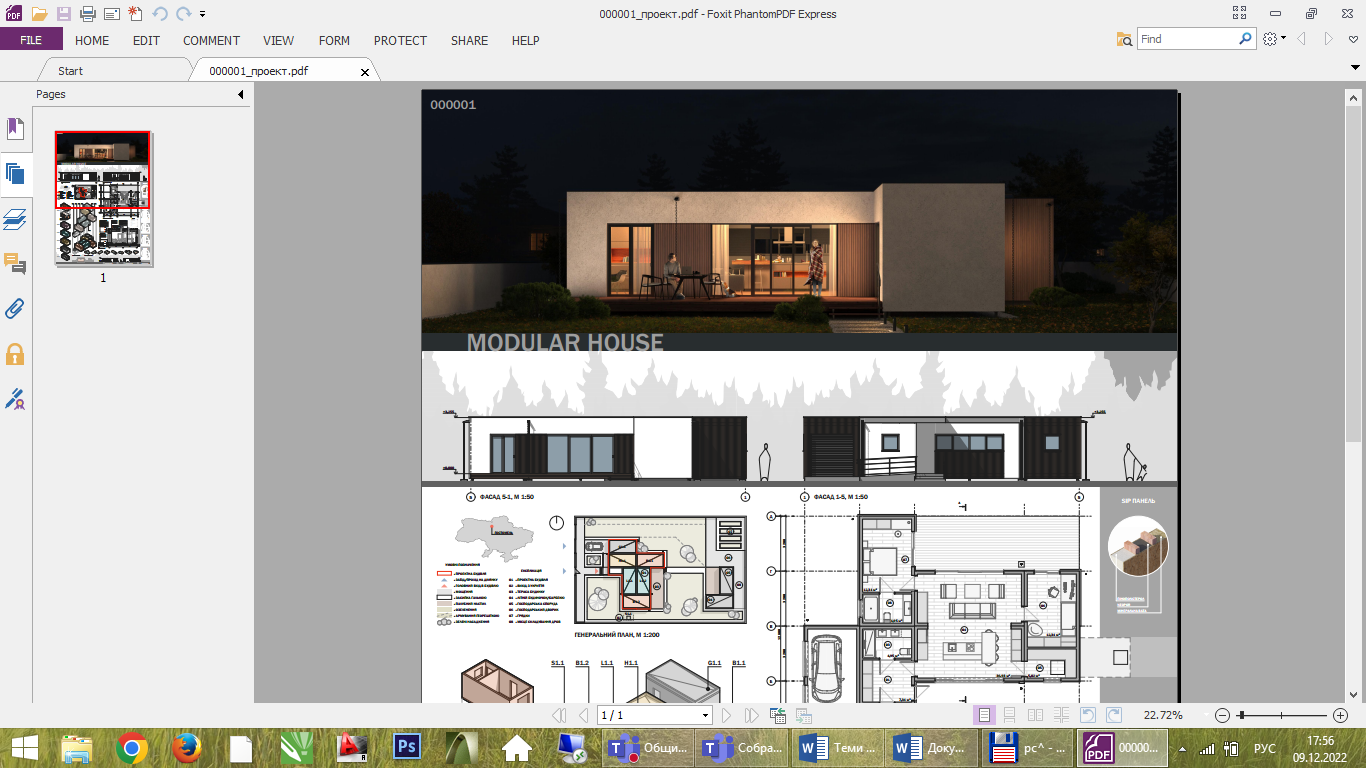This screenshot has height=768, width=1366.
Task: Rotate the view clockwise
Action: pyautogui.click(x=1113, y=715)
